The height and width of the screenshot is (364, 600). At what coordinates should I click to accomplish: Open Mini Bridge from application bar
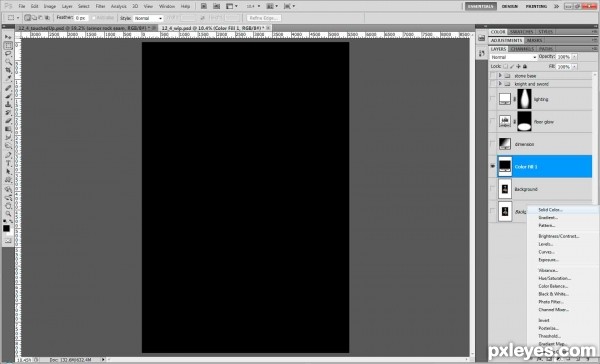pos(216,6)
